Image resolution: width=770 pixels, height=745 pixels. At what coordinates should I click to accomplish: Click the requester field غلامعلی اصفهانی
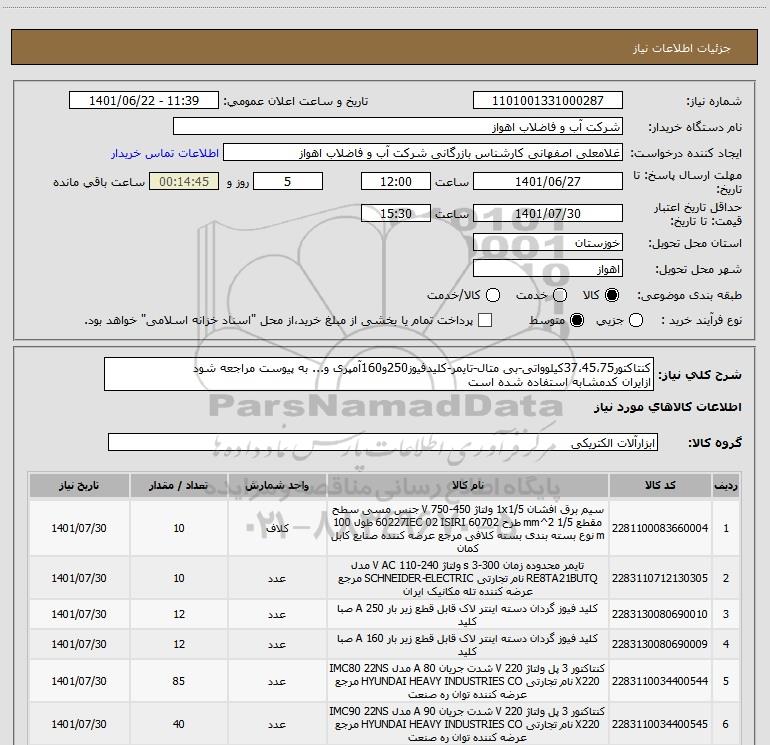click(x=423, y=153)
